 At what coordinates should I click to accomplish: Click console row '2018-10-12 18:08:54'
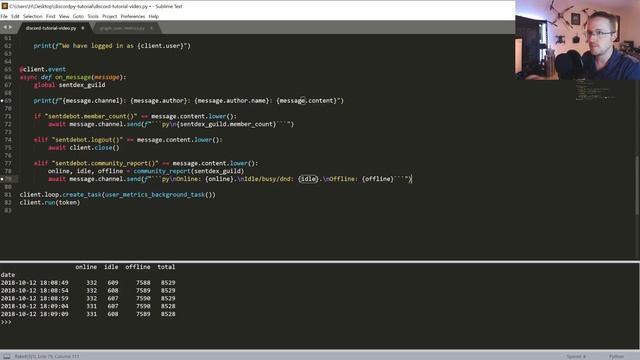[88, 291]
